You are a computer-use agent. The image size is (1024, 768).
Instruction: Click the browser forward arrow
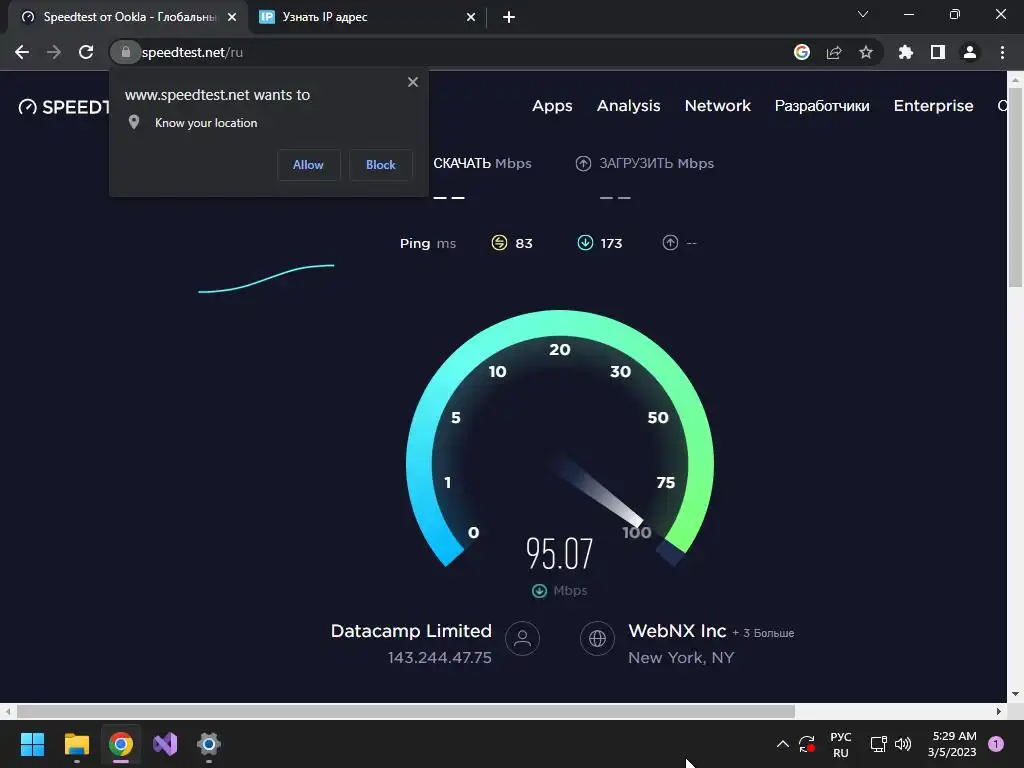tap(54, 52)
